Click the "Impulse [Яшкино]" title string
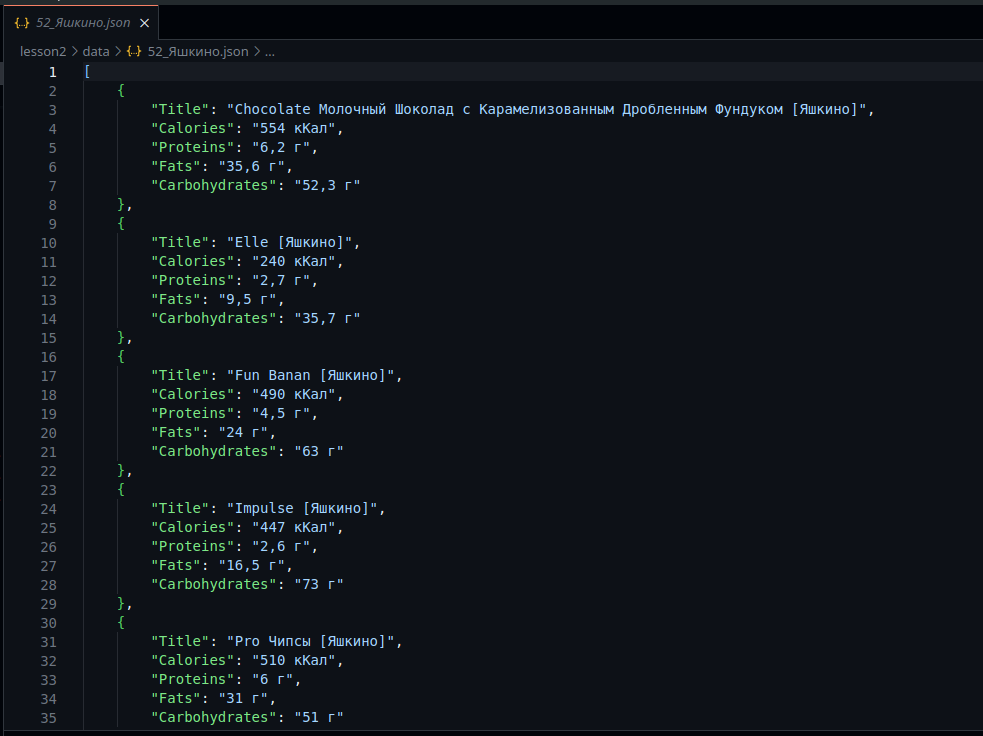Viewport: 983px width, 736px height. tap(305, 509)
